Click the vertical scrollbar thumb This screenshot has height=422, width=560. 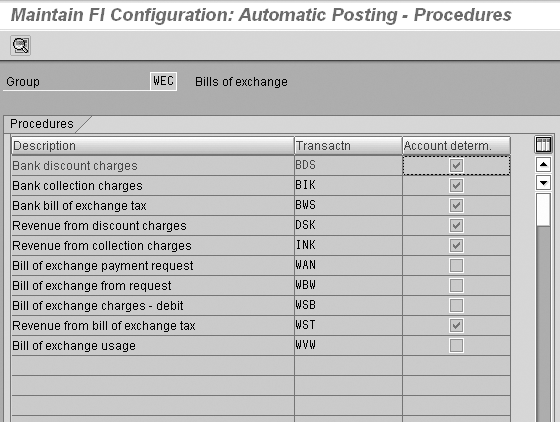click(543, 210)
